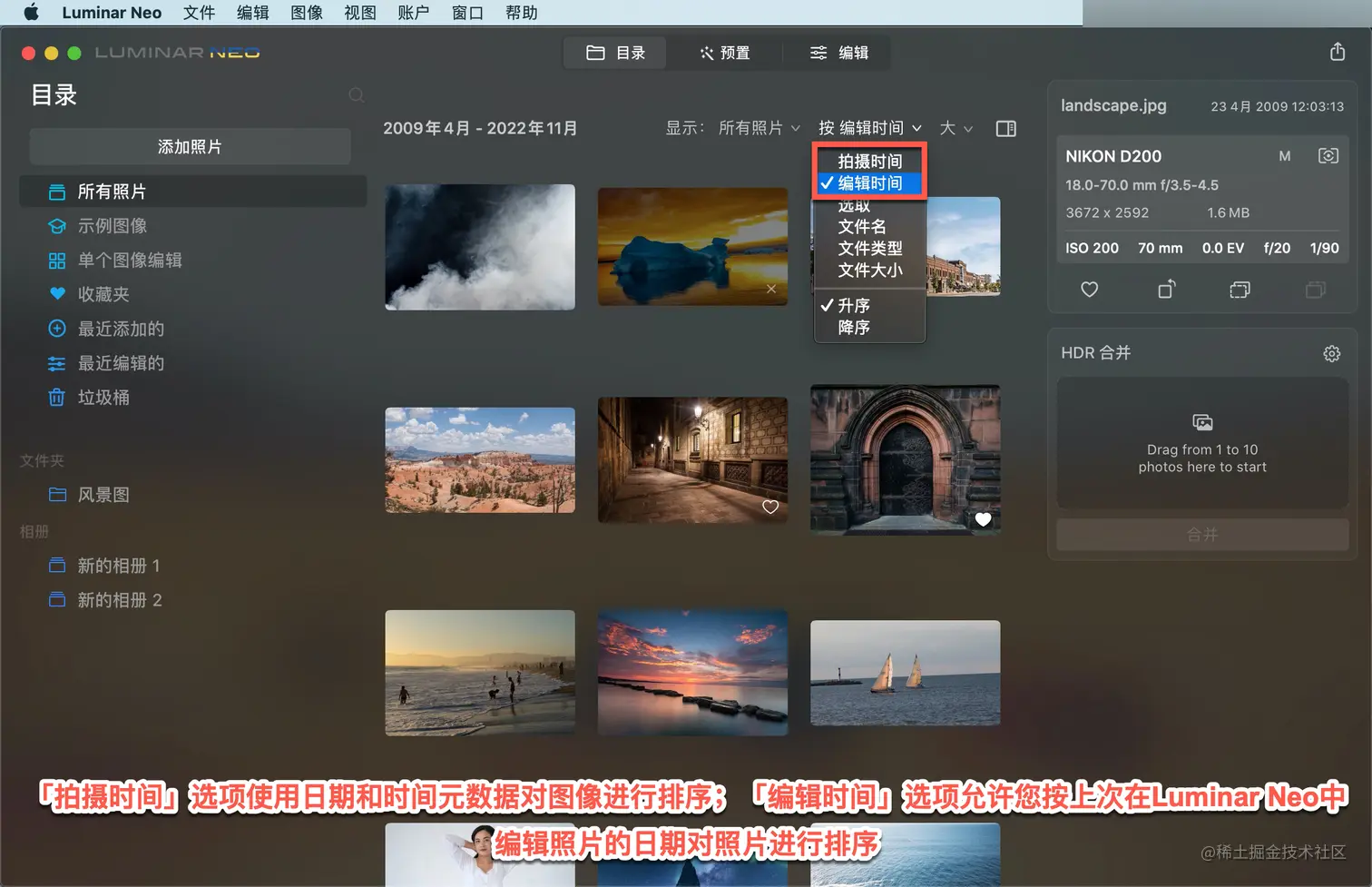This screenshot has width=1372, height=887.
Task: Select the iceberg sunset photo thumbnail
Action: pos(692,246)
